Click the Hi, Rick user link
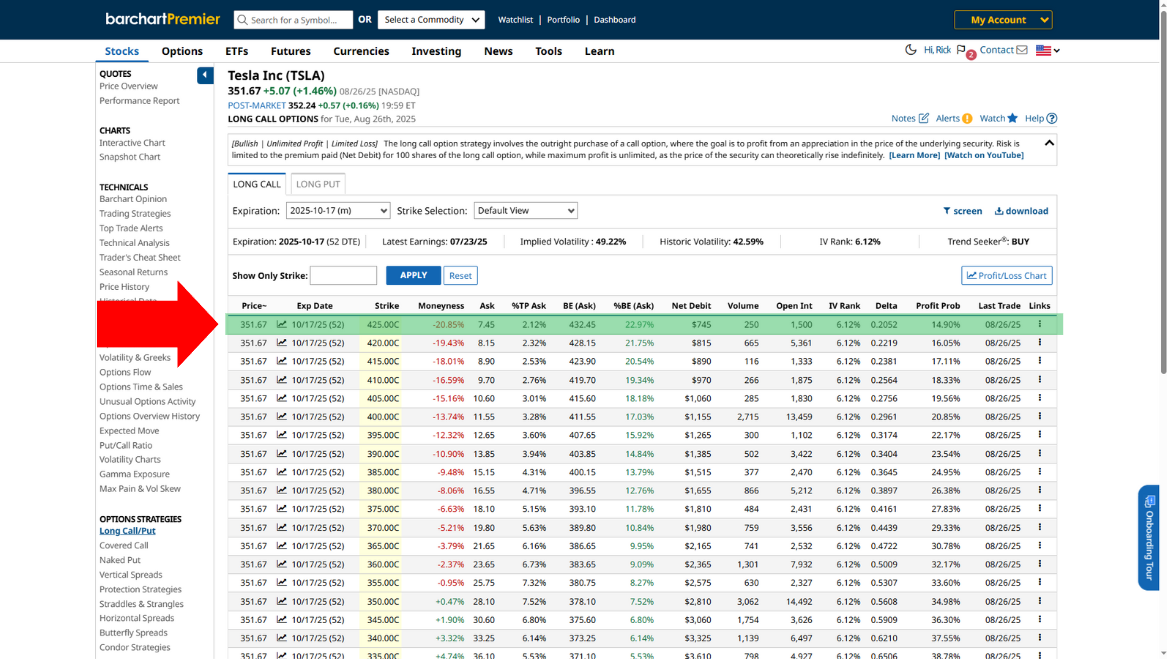Viewport: 1167px width, 659px height. point(937,50)
